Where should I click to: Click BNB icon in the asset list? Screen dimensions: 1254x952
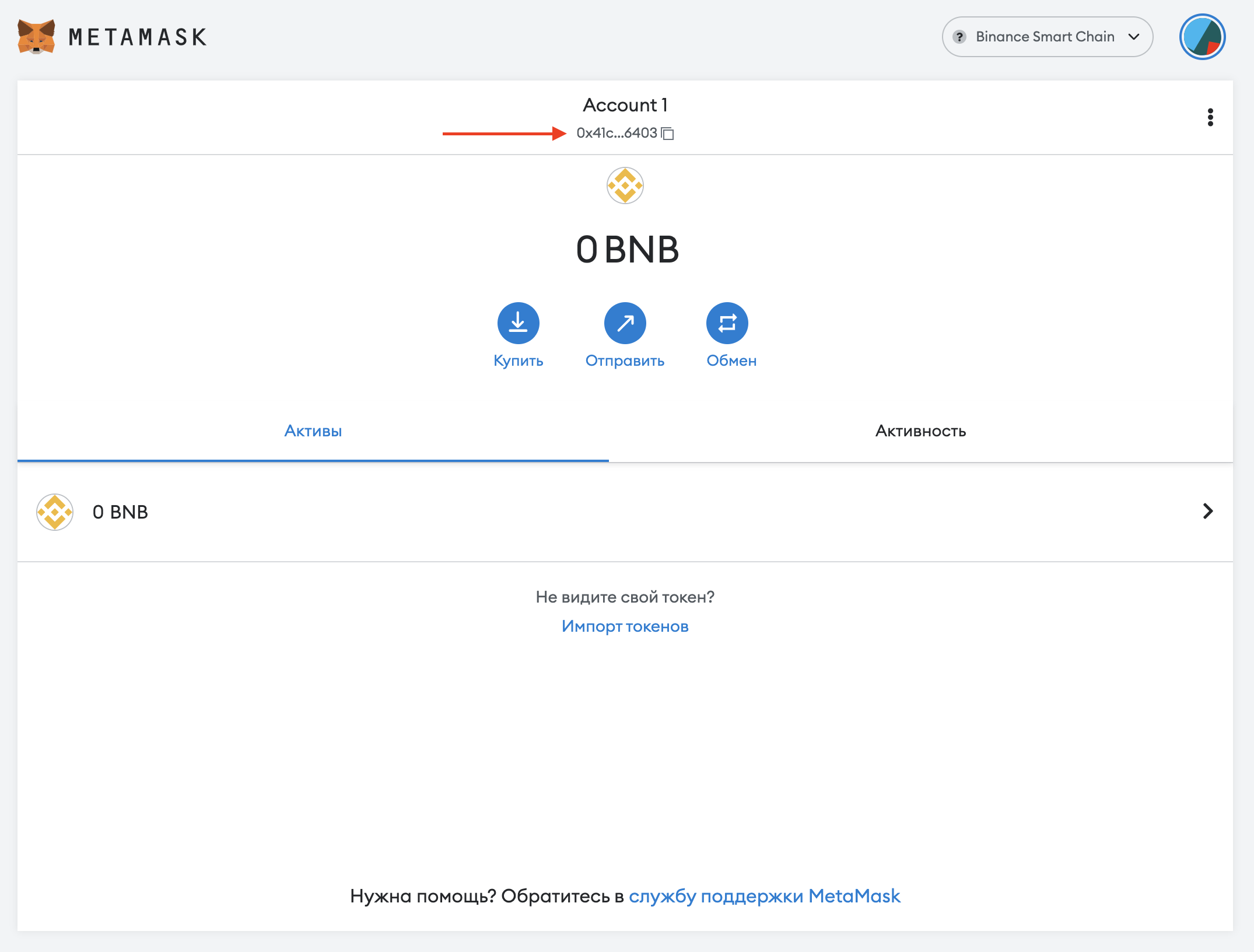pos(55,512)
